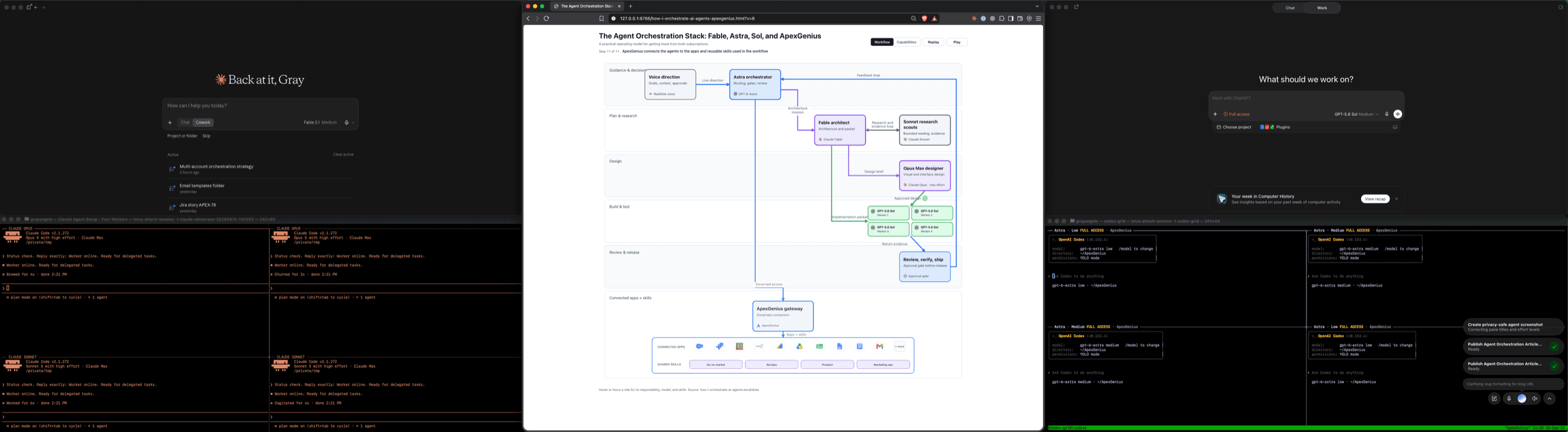Viewport: 1568px width, 432px height.
Task: Reload the browser page
Action: coord(546,18)
